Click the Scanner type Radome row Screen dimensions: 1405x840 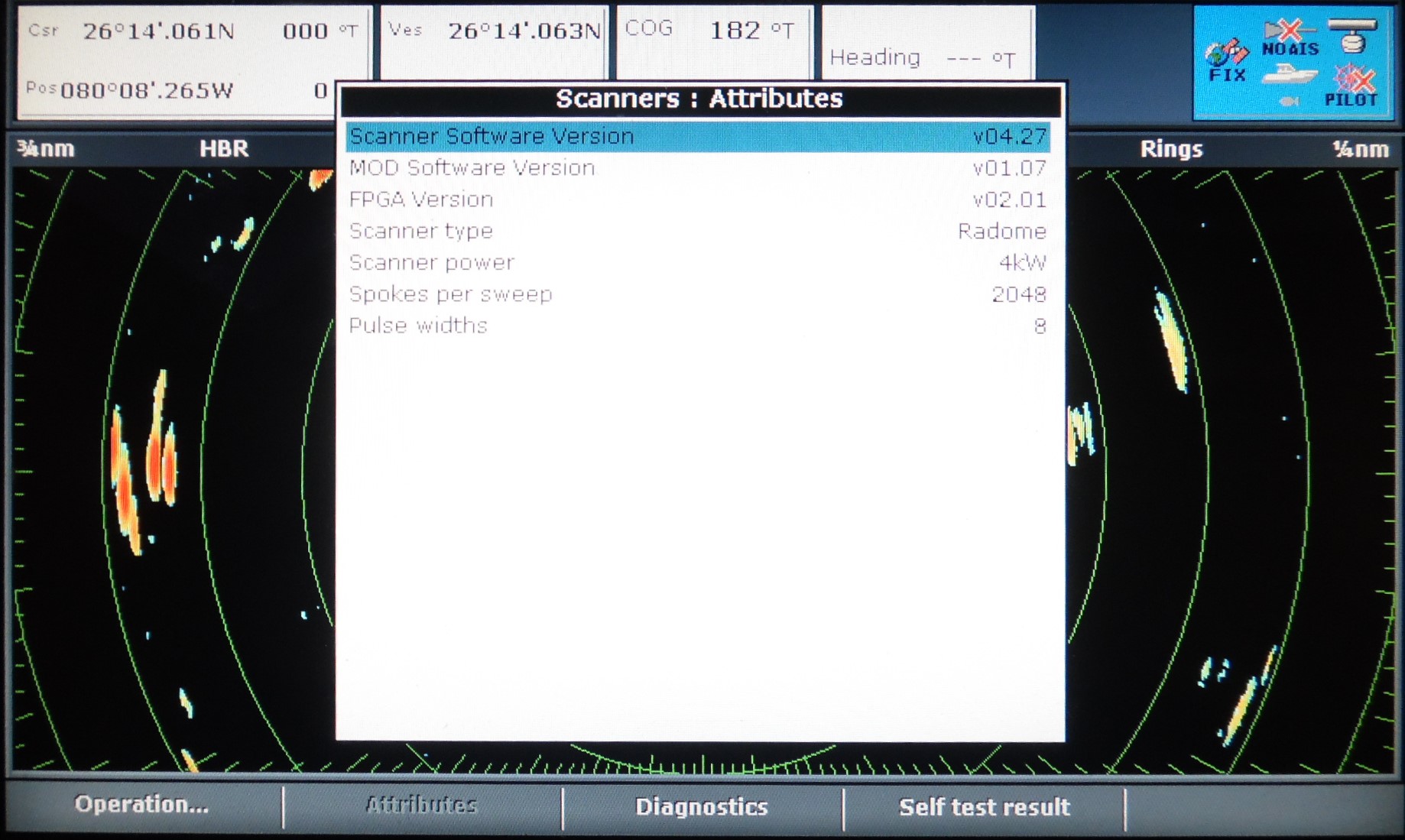coord(697,231)
